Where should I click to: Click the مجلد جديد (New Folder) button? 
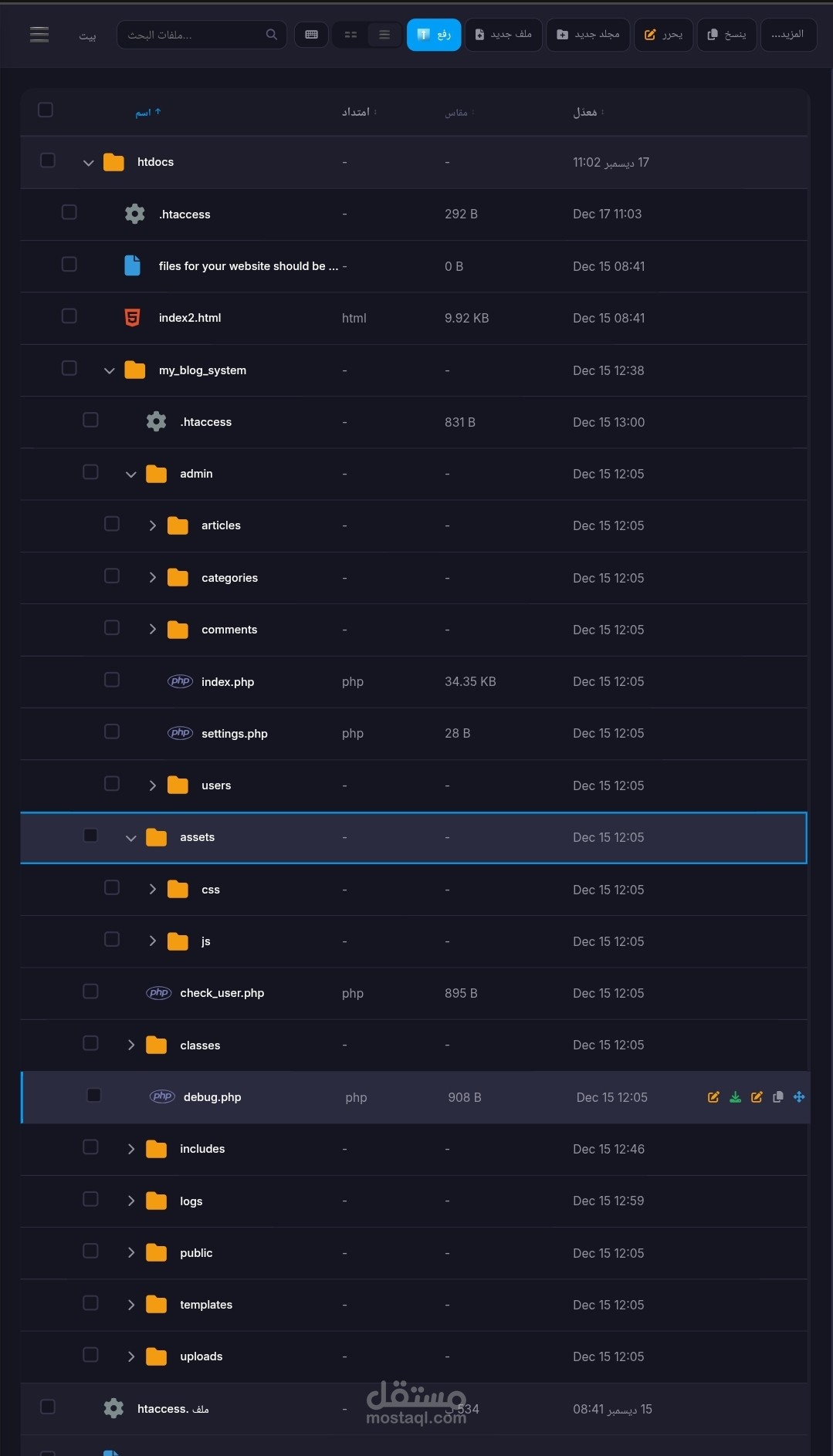coord(588,35)
